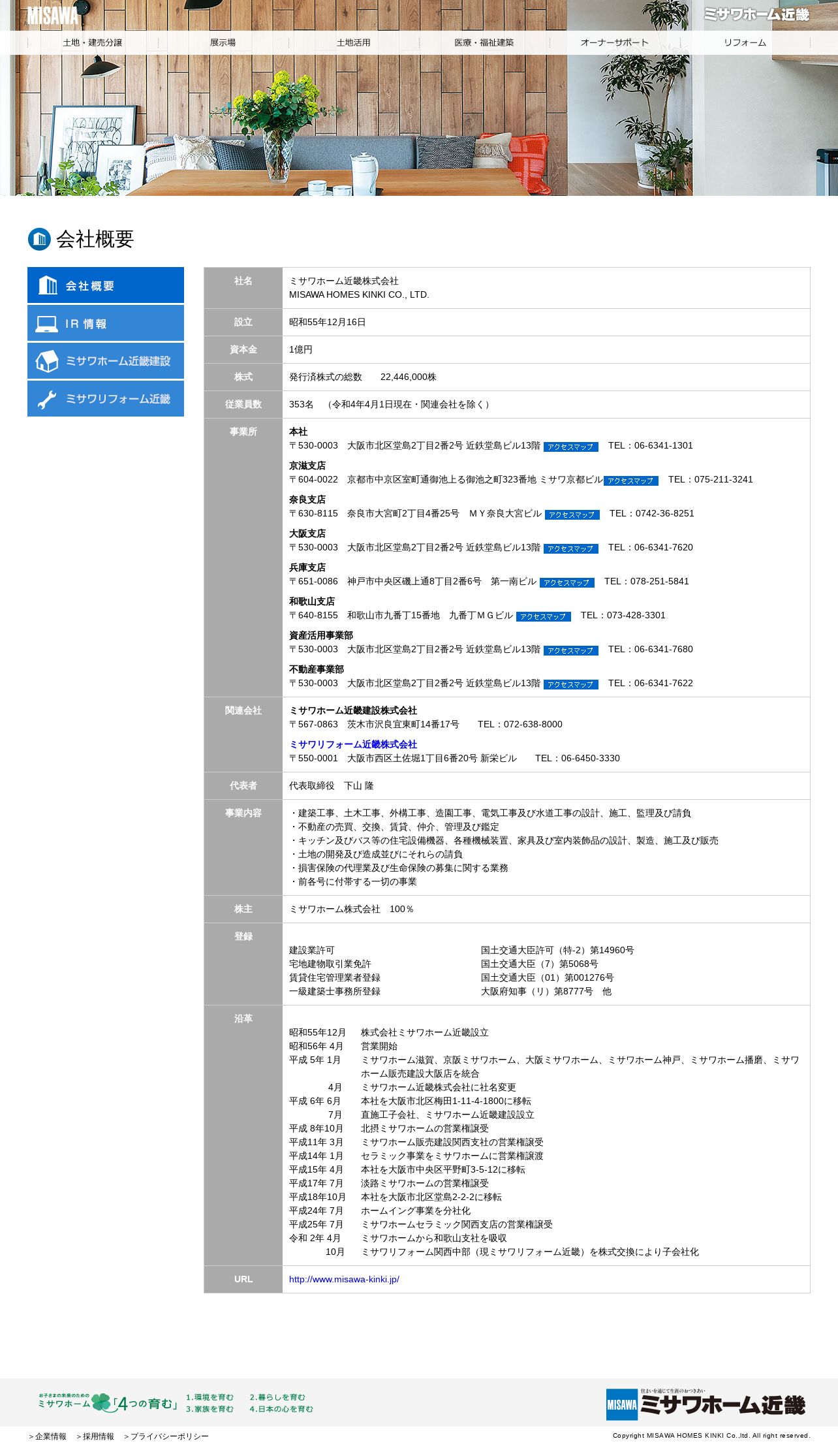Open the アクセスマップ for 不動産事業部

[x=571, y=684]
